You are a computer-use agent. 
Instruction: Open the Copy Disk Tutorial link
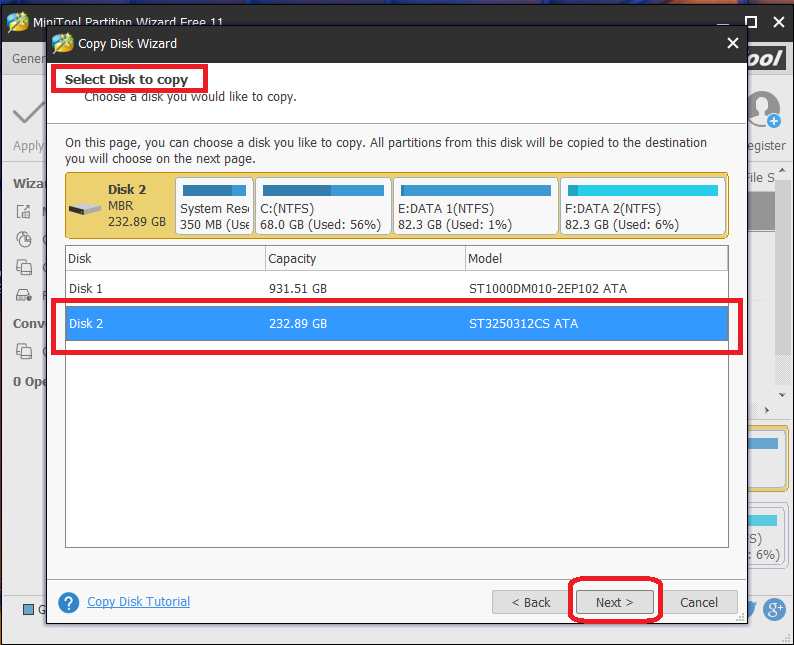(x=139, y=601)
